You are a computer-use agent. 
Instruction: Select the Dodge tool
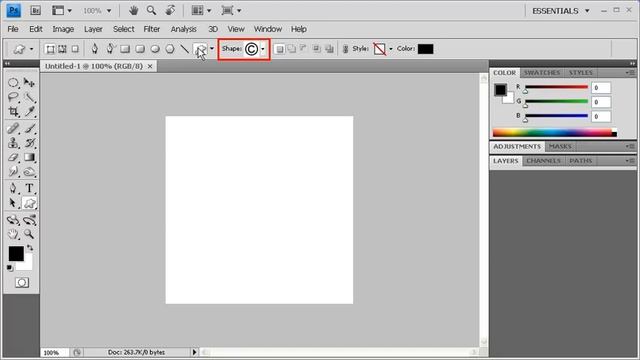pyautogui.click(x=29, y=172)
